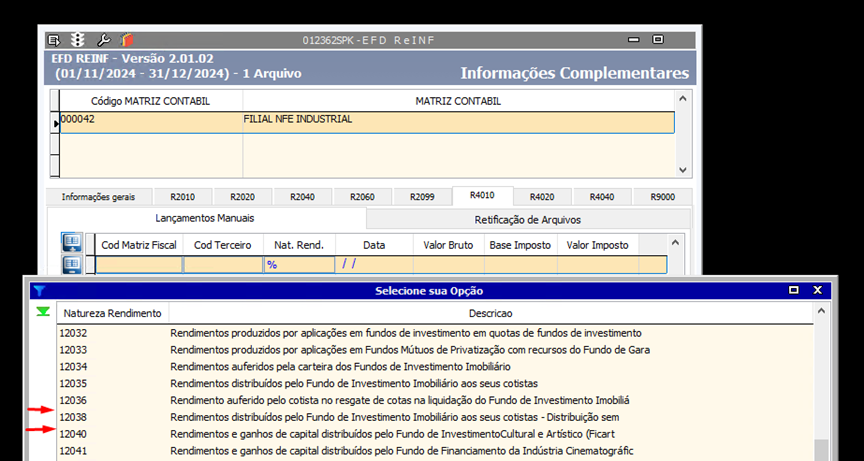This screenshot has height=461, width=864.
Task: Click the red book icon
Action: pyautogui.click(x=127, y=40)
